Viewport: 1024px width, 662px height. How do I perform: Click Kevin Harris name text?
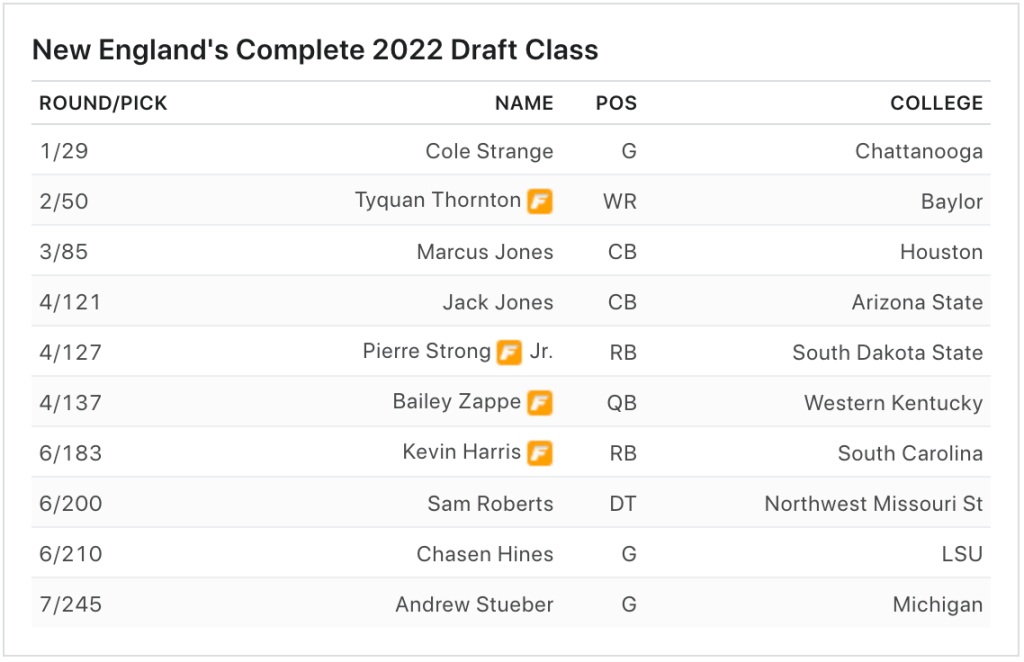click(x=461, y=452)
